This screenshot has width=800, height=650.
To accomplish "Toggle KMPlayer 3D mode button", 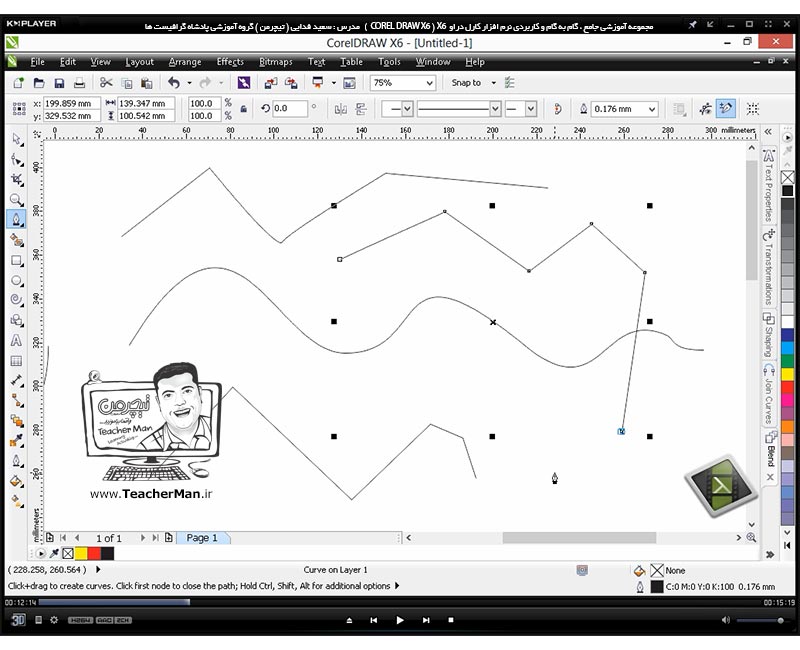I will pos(18,620).
